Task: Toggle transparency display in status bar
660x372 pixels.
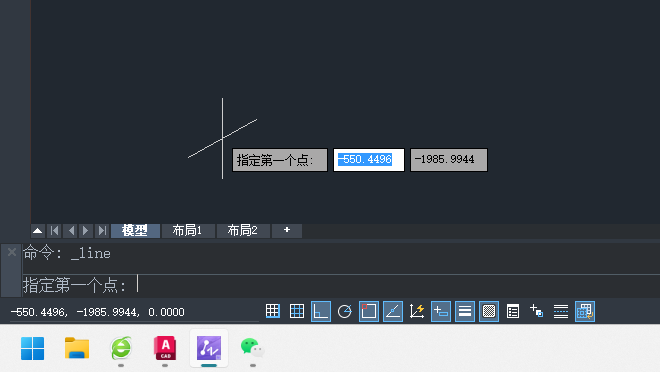Action: 489,311
